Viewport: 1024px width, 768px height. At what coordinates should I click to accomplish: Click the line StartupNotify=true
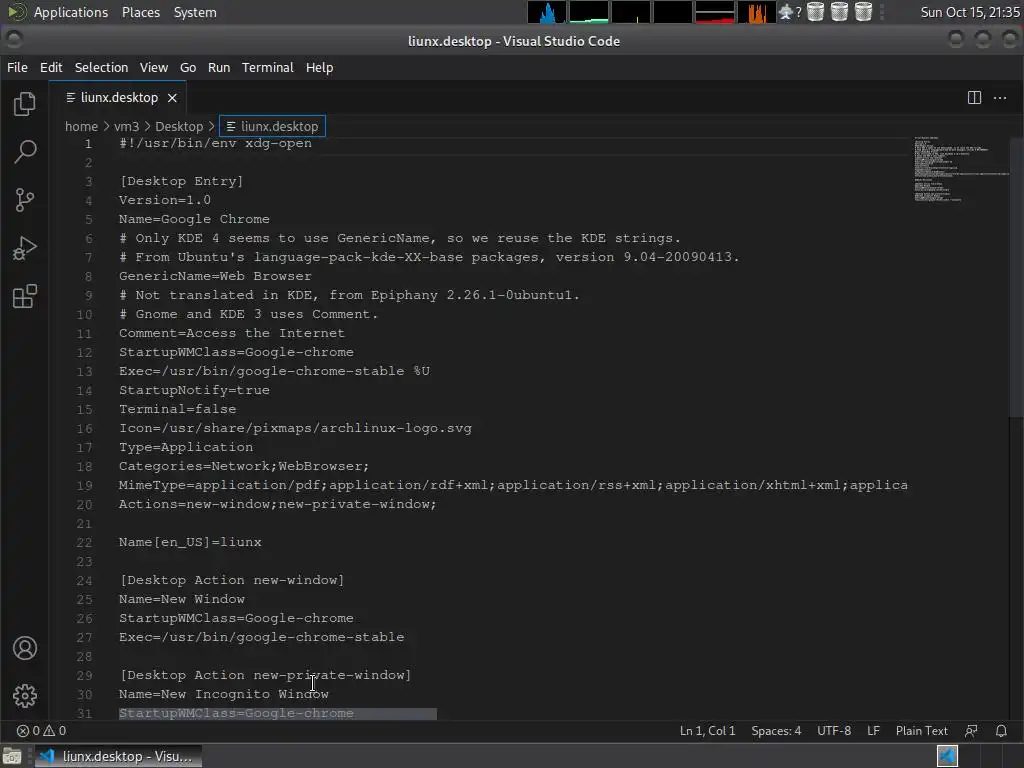[x=194, y=390]
